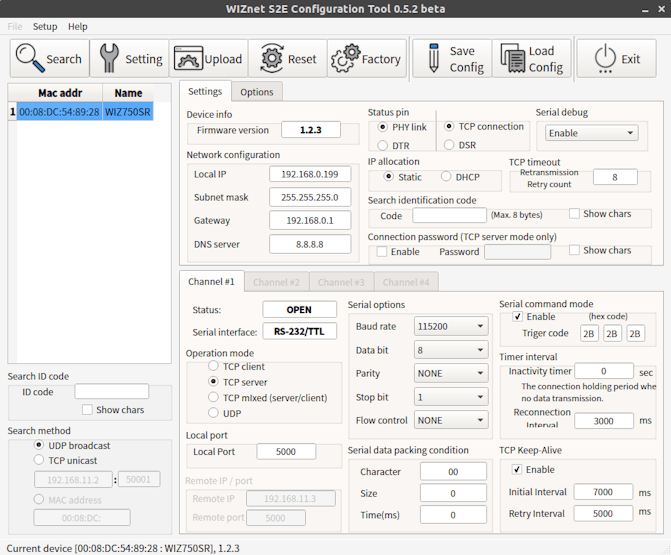Click the Inactivity timer field

[604, 371]
